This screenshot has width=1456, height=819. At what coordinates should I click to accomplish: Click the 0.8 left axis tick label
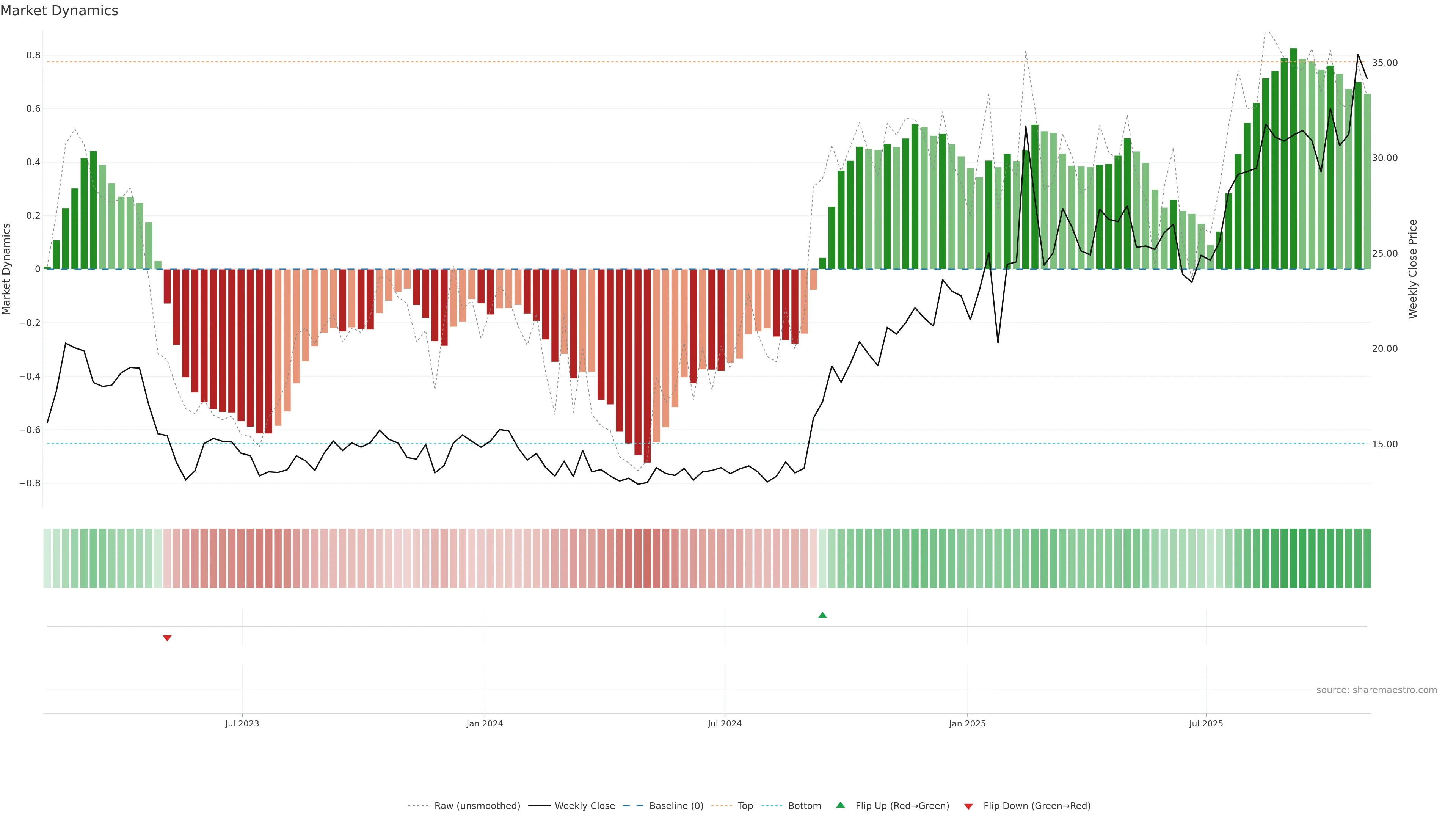pyautogui.click(x=33, y=55)
